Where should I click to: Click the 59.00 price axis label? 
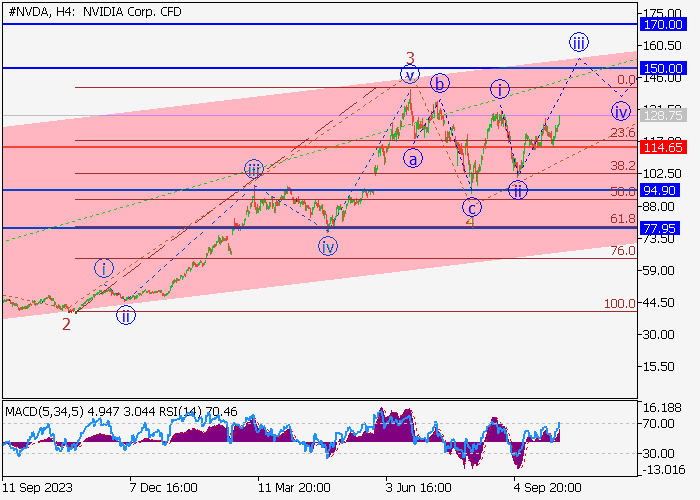coord(658,271)
